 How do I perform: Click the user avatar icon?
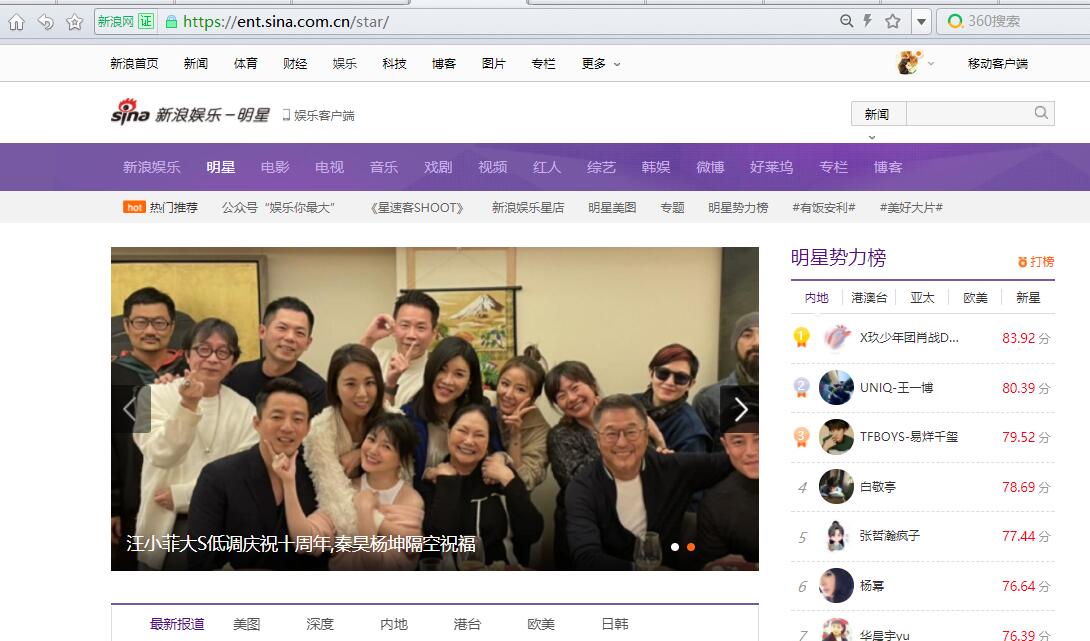coord(909,63)
